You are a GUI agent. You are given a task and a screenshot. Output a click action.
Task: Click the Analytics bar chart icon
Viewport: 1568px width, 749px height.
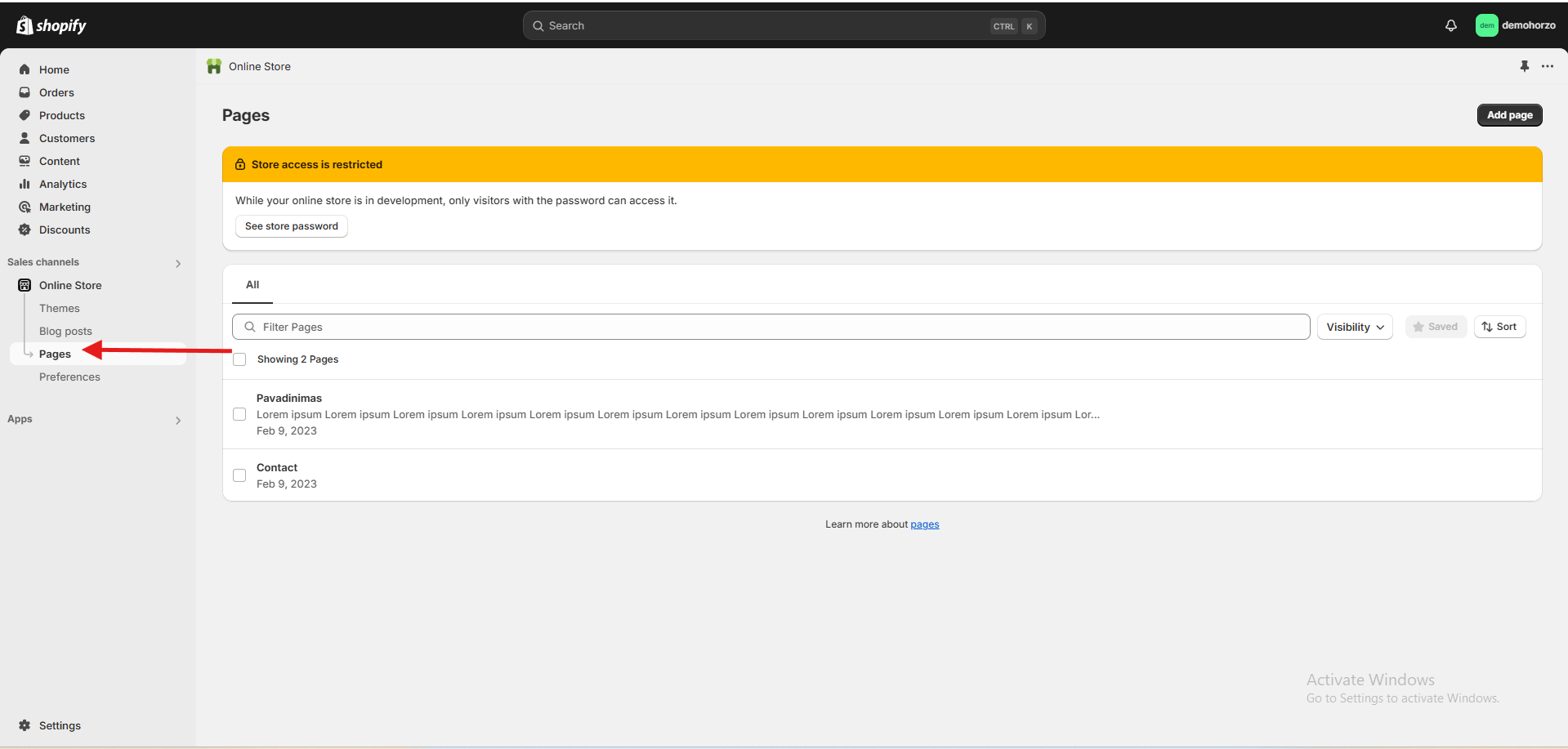click(x=25, y=184)
